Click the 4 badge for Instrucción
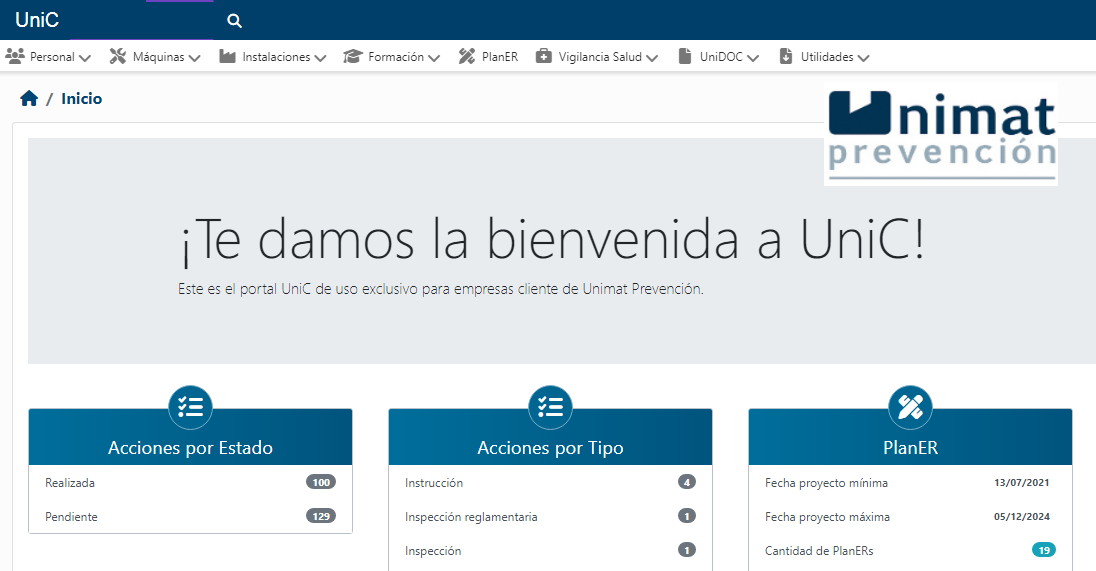Image resolution: width=1096 pixels, height=571 pixels. [x=686, y=482]
